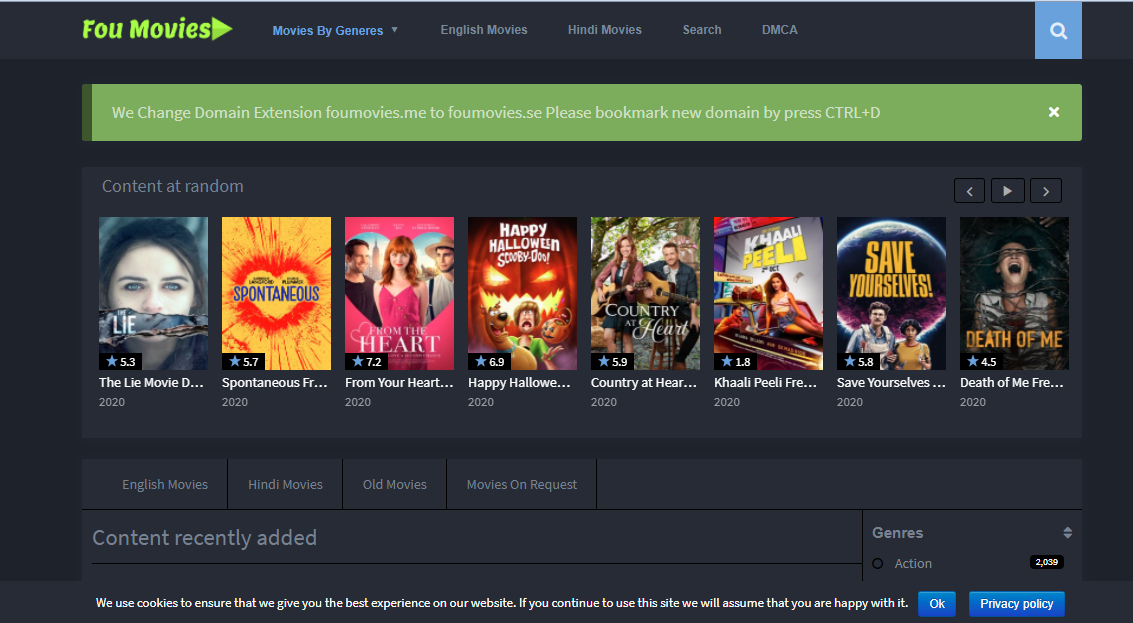The width and height of the screenshot is (1133, 623).
Task: Switch to English Movies tab
Action: (x=165, y=484)
